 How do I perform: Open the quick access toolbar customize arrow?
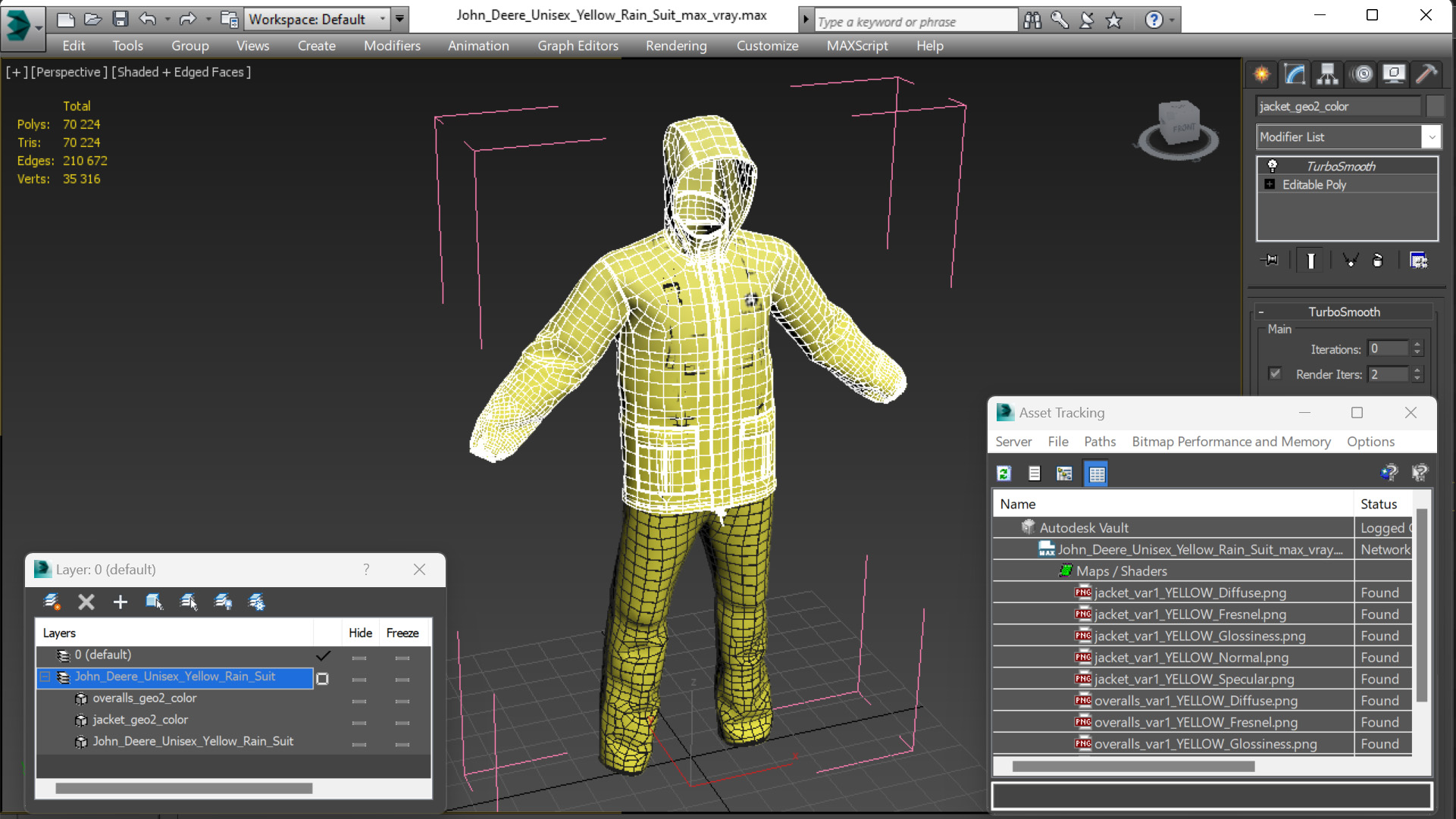[x=399, y=19]
